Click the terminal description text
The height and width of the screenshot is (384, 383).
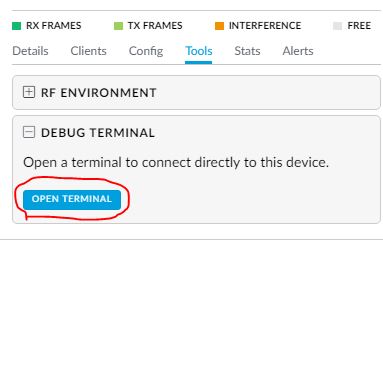coord(176,163)
